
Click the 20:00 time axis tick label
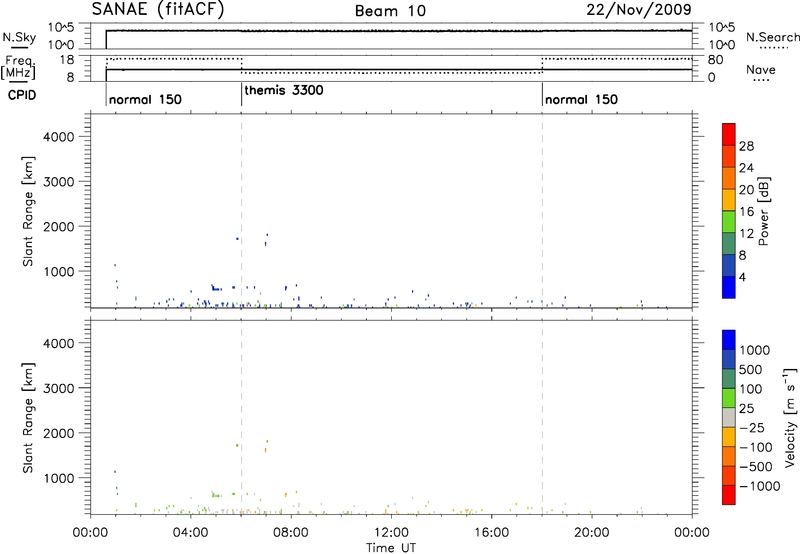[591, 533]
